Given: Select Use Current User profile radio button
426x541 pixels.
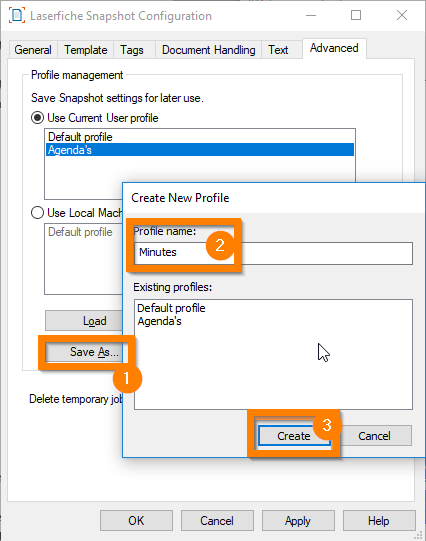Looking at the screenshot, I should (x=37, y=118).
